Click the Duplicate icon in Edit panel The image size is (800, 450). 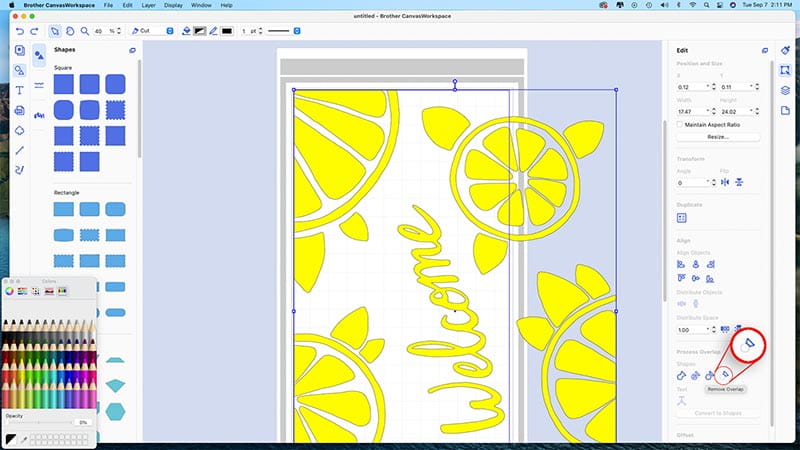pos(682,217)
